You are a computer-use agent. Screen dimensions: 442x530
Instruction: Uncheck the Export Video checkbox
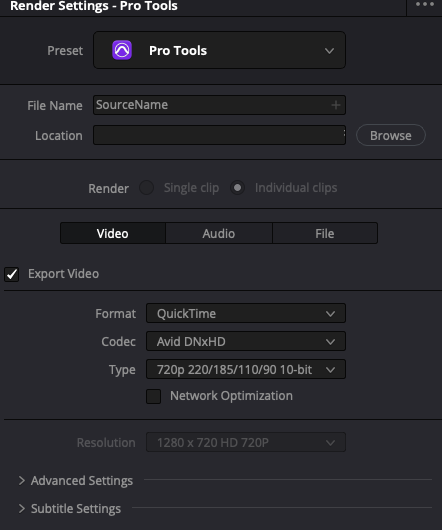(11, 274)
